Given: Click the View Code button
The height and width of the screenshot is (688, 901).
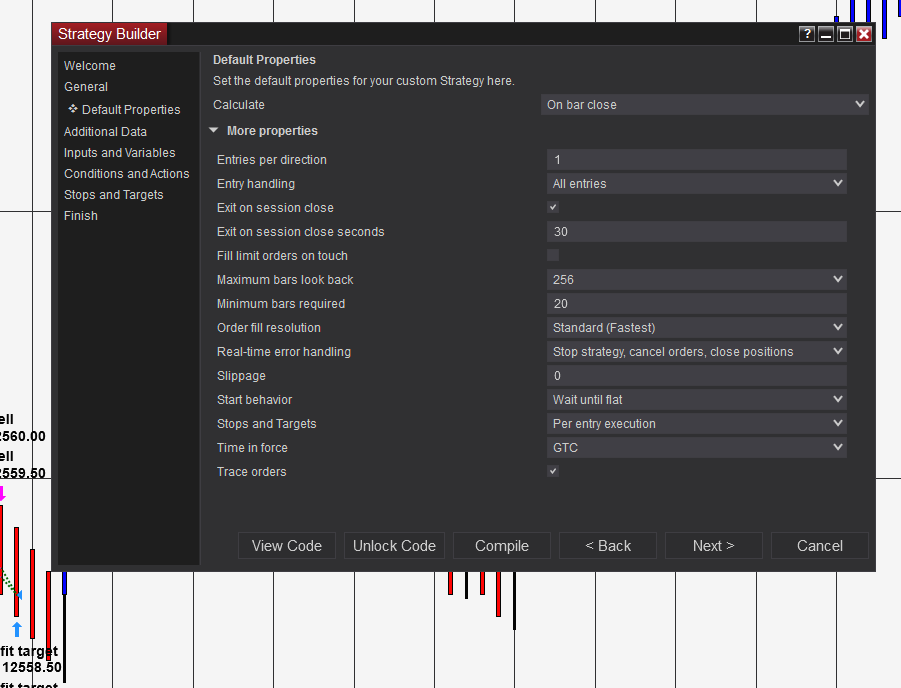Looking at the screenshot, I should [287, 545].
